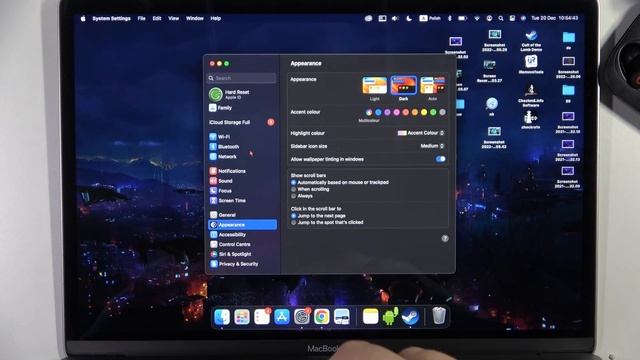Open the green Android app in the Dock

tap(390, 317)
